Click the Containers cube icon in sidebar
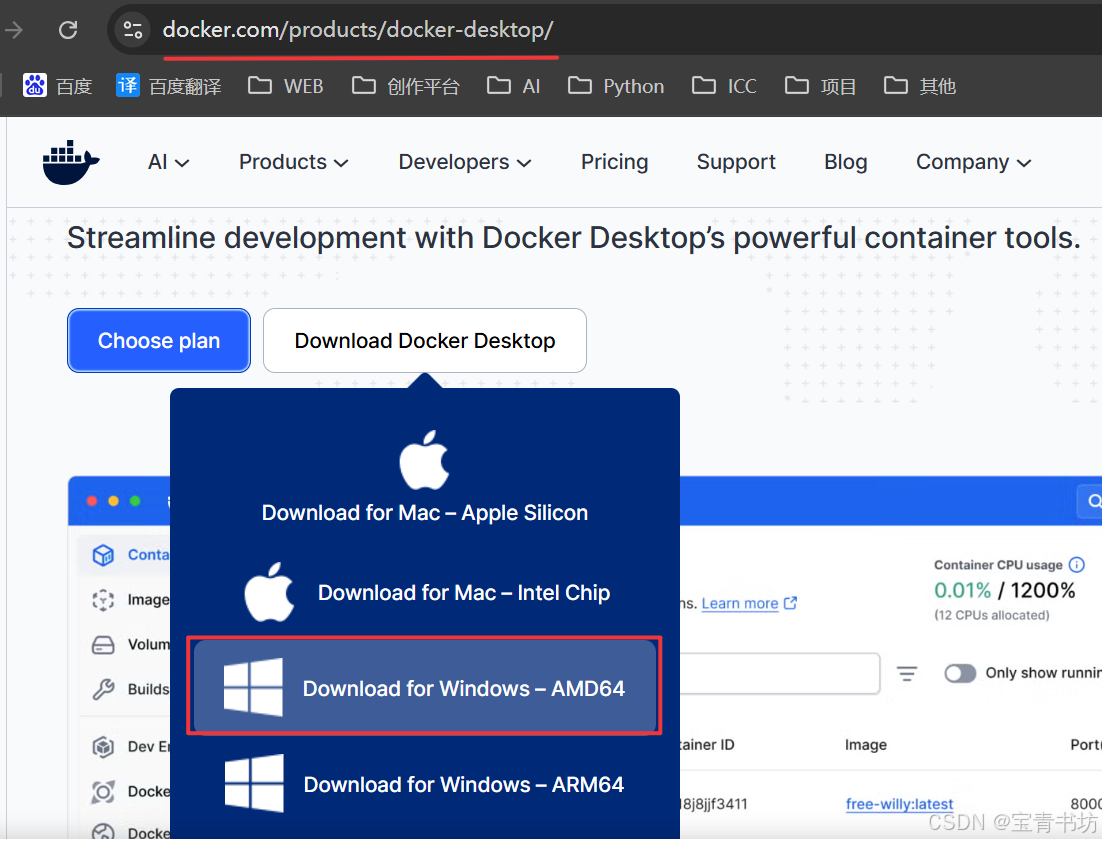This screenshot has height=842, width=1102. (103, 555)
